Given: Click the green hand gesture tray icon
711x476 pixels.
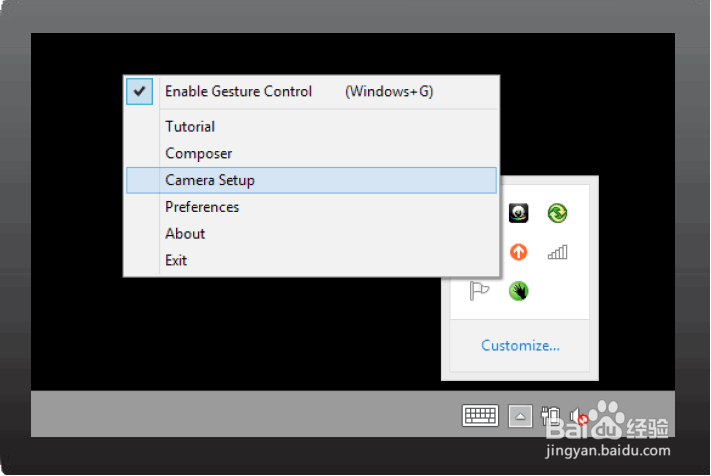Looking at the screenshot, I should tap(518, 291).
